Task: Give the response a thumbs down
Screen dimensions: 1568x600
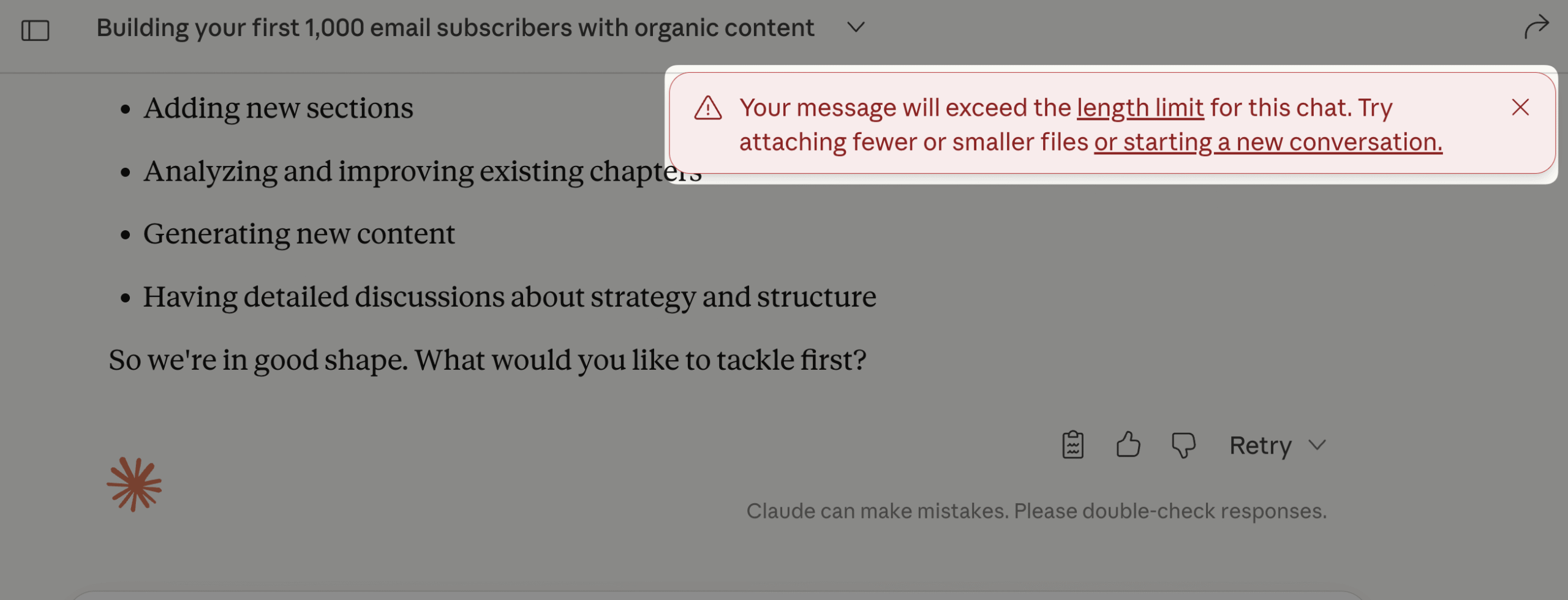Action: coord(1183,445)
